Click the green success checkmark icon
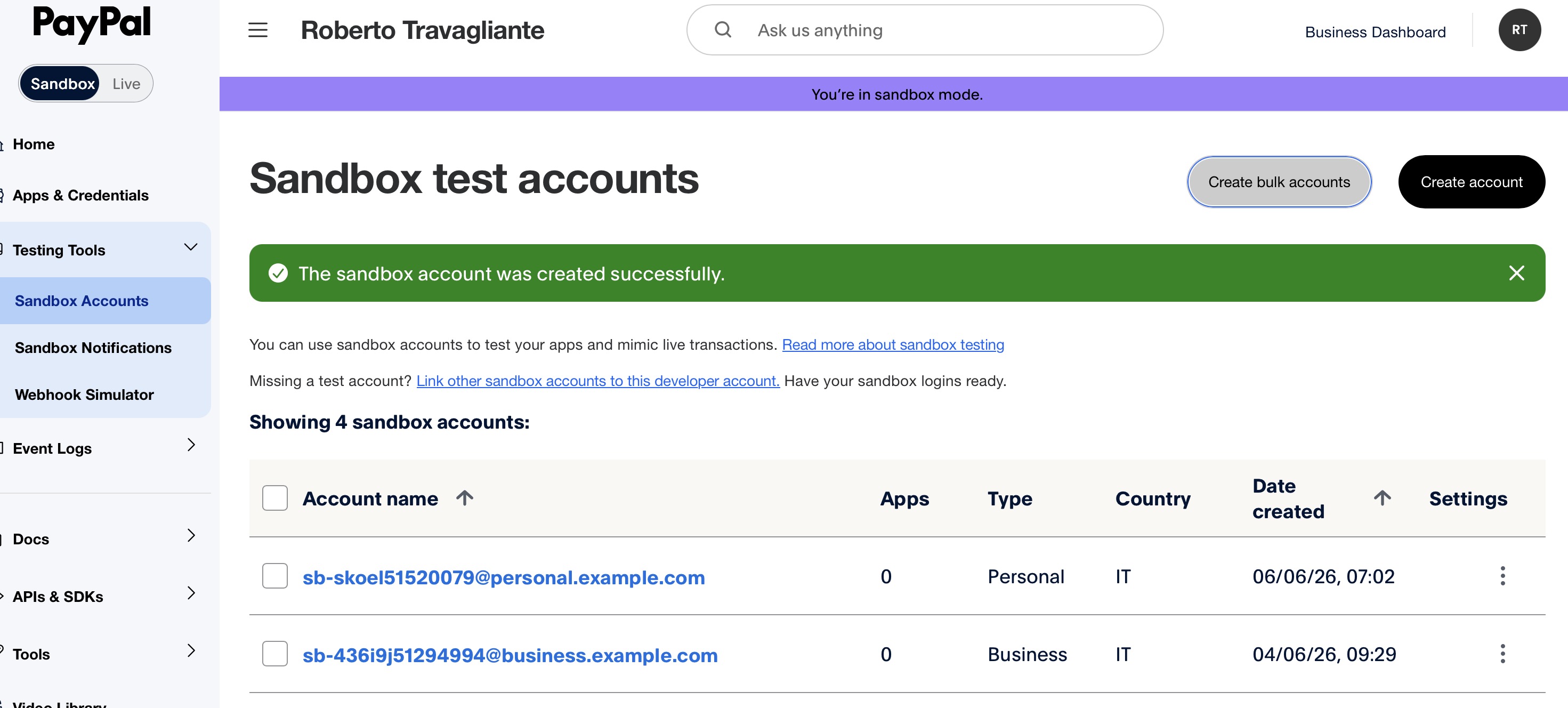The width and height of the screenshot is (1568, 708). click(278, 273)
